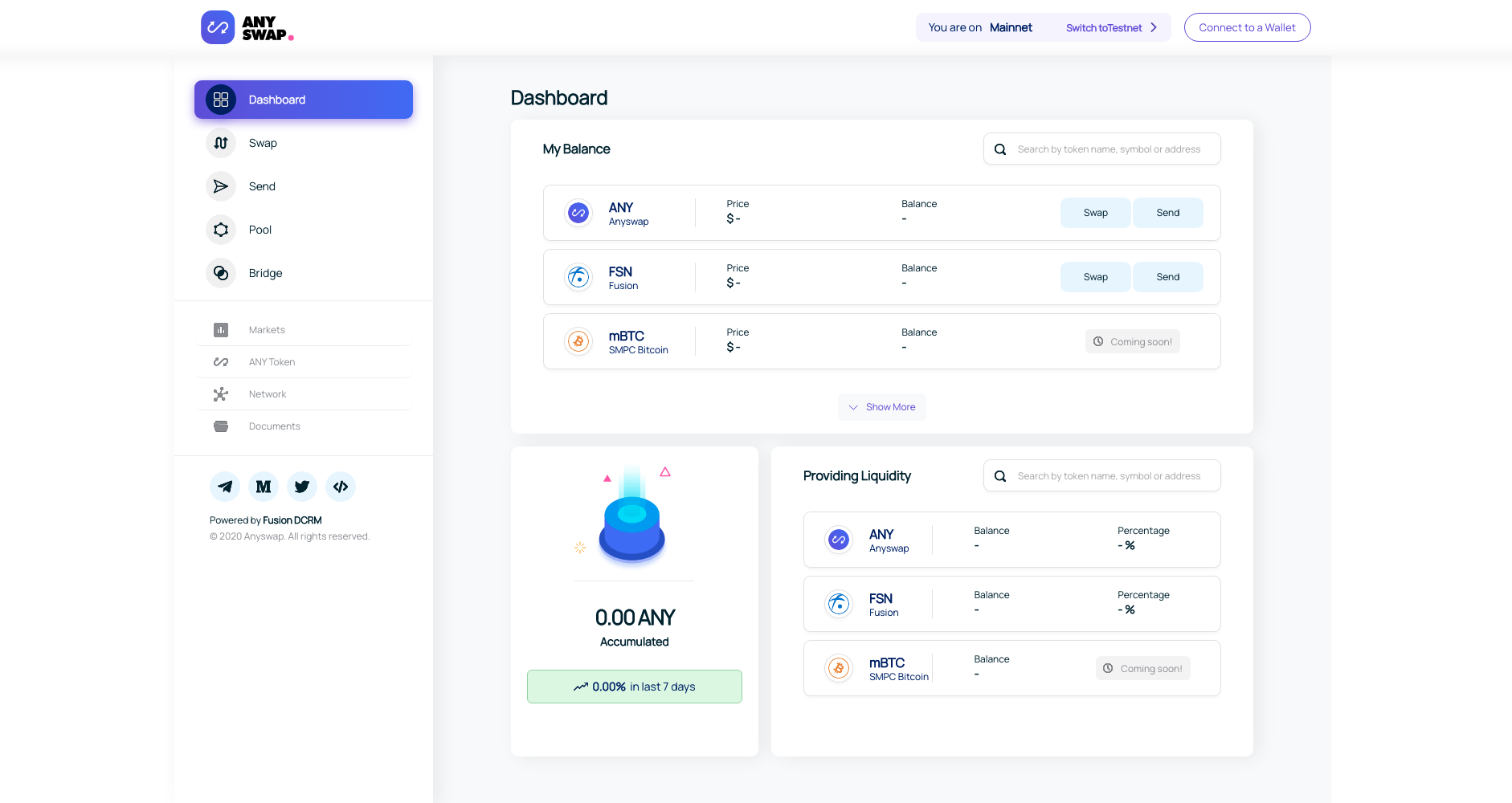Click the mBTC logo in Providing Liquidity
The height and width of the screenshot is (803, 1512).
(839, 668)
